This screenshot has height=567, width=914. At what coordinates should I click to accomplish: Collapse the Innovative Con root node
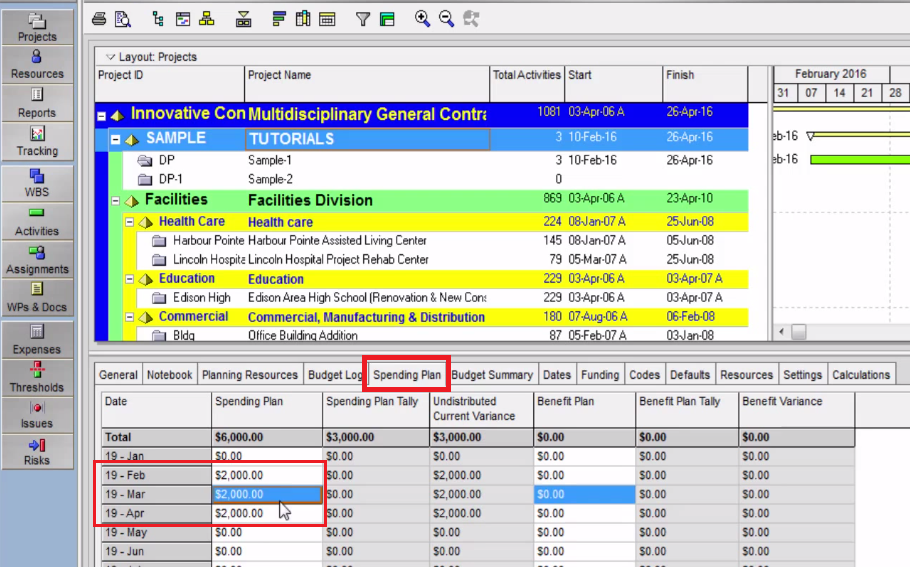pos(101,117)
